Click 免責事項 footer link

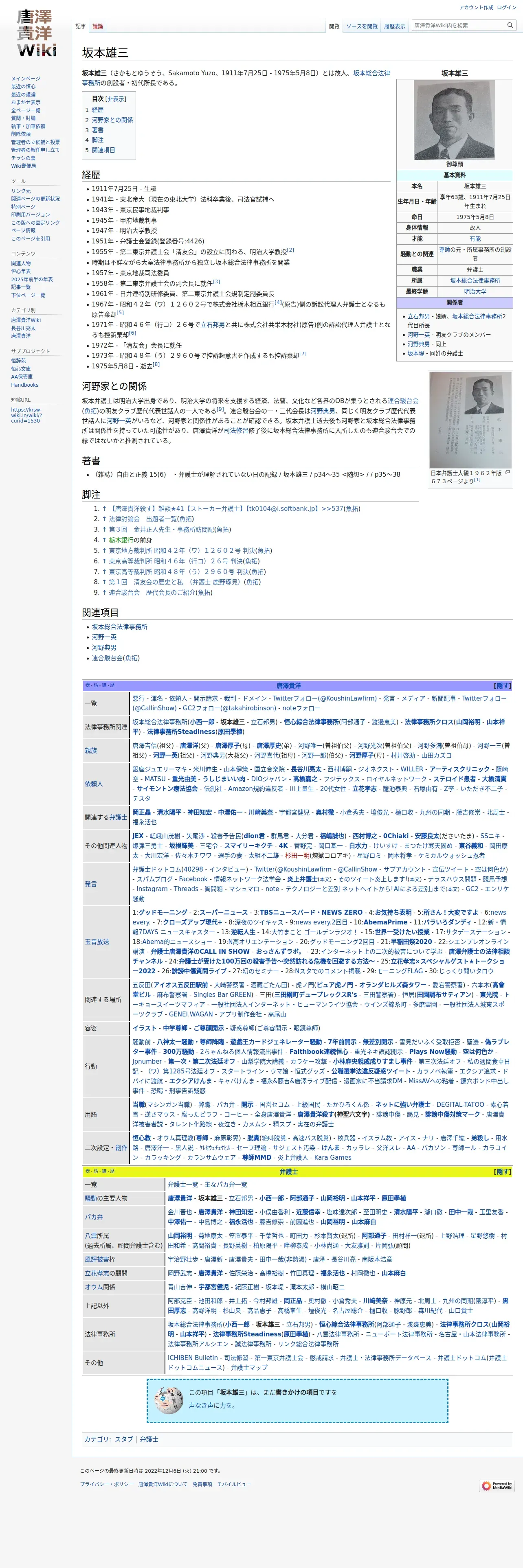click(x=202, y=1484)
